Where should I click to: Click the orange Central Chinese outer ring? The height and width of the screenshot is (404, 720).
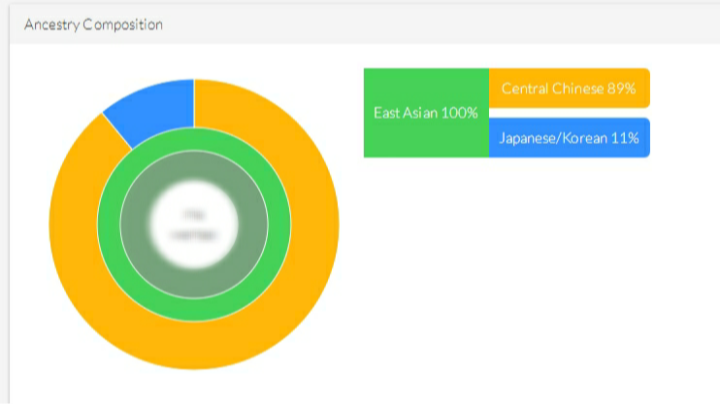click(x=194, y=345)
